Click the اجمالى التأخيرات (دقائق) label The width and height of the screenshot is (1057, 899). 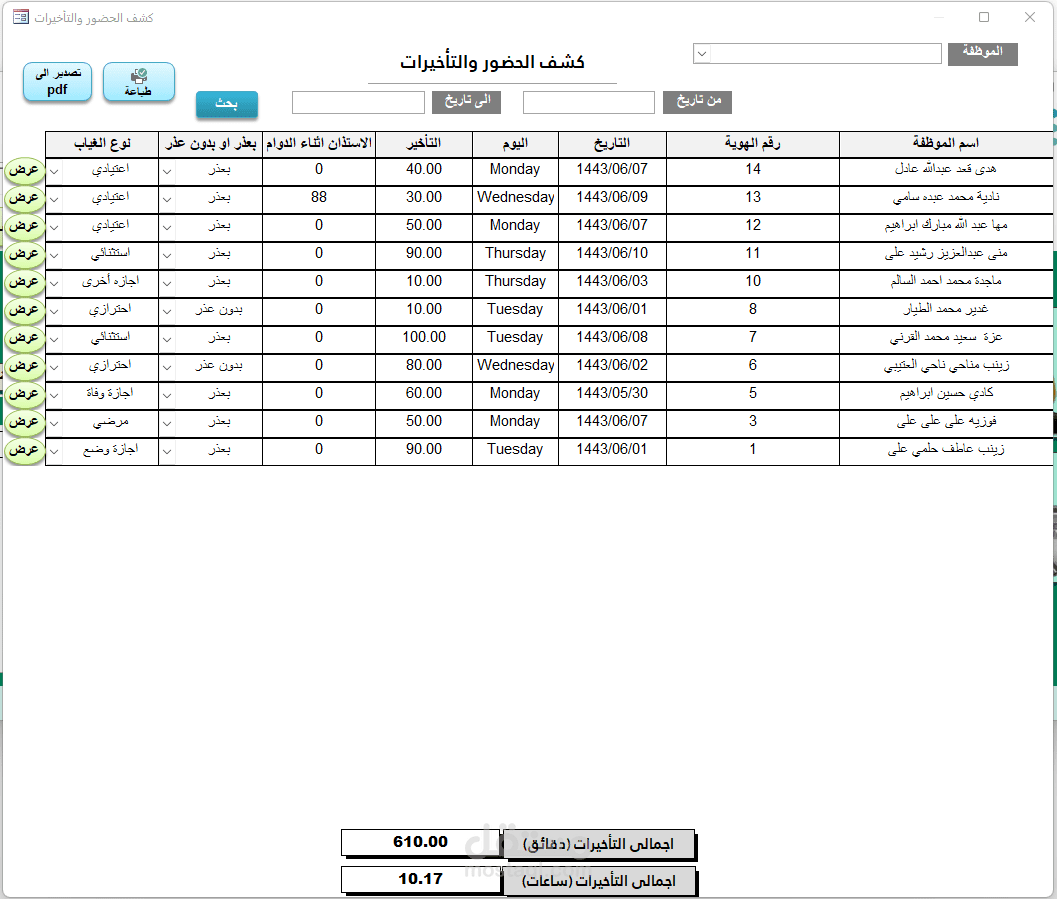click(x=599, y=845)
